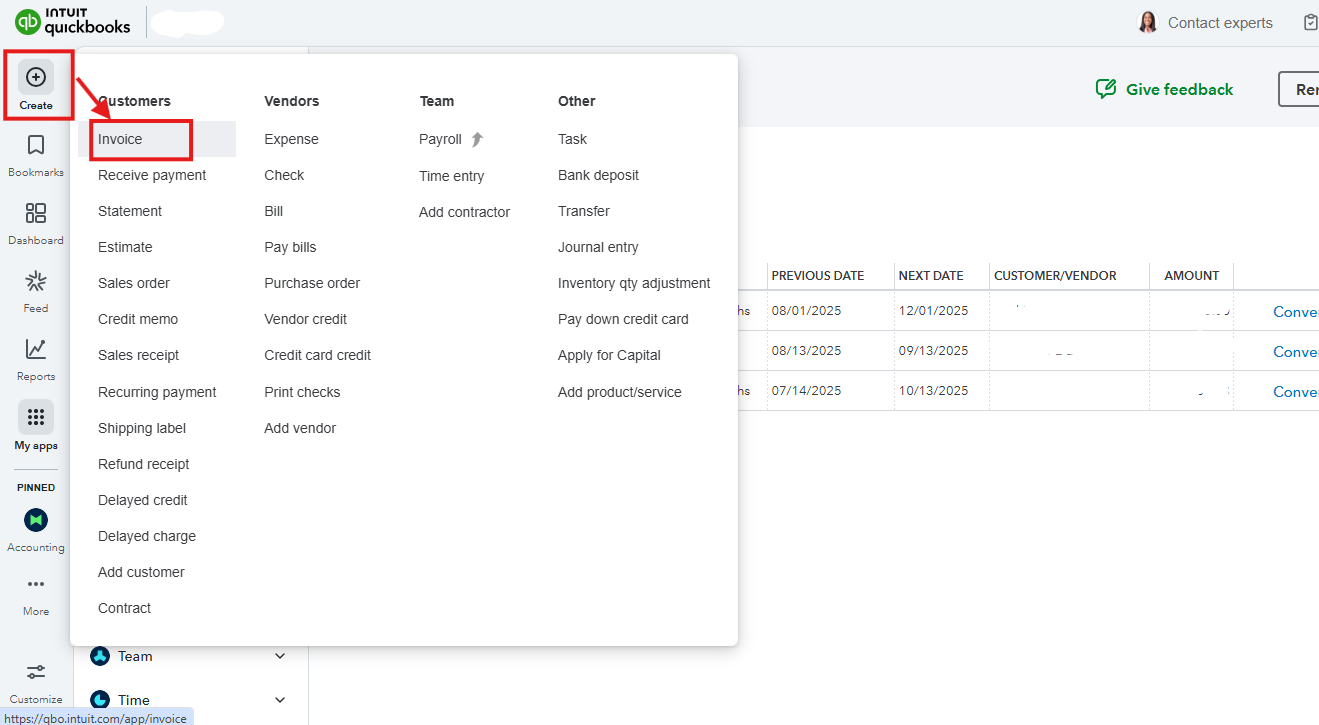Click the More ellipsis icon
Viewport: 1319px width, 725px height.
coord(36,584)
